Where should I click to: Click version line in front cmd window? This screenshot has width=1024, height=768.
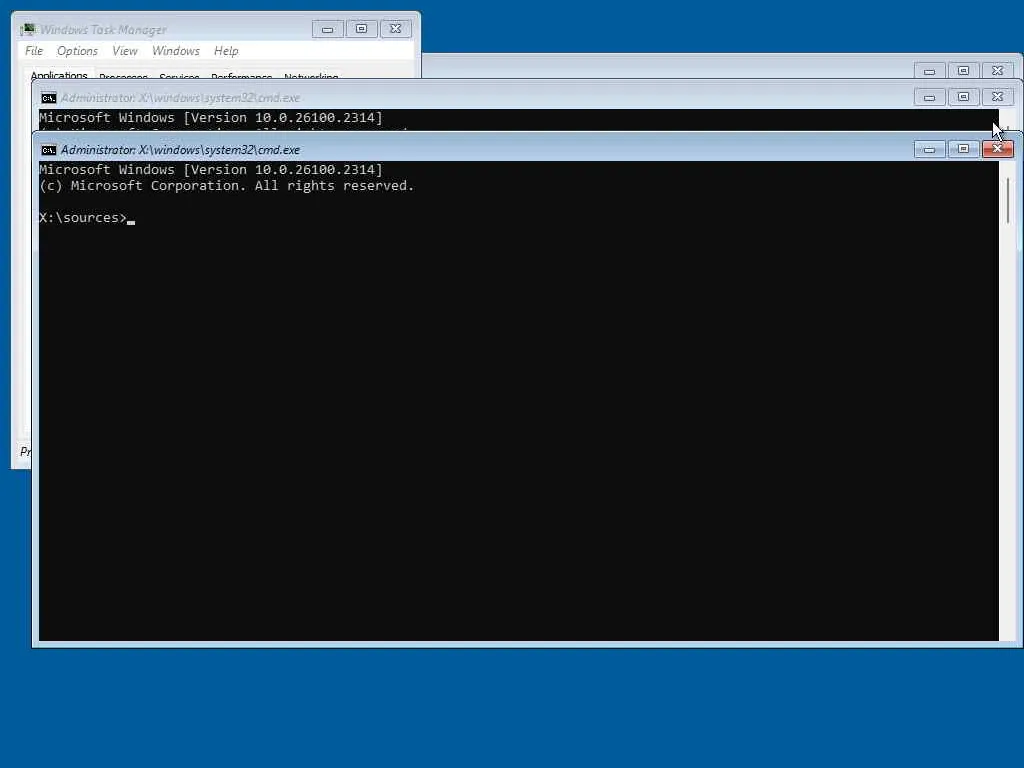point(211,170)
